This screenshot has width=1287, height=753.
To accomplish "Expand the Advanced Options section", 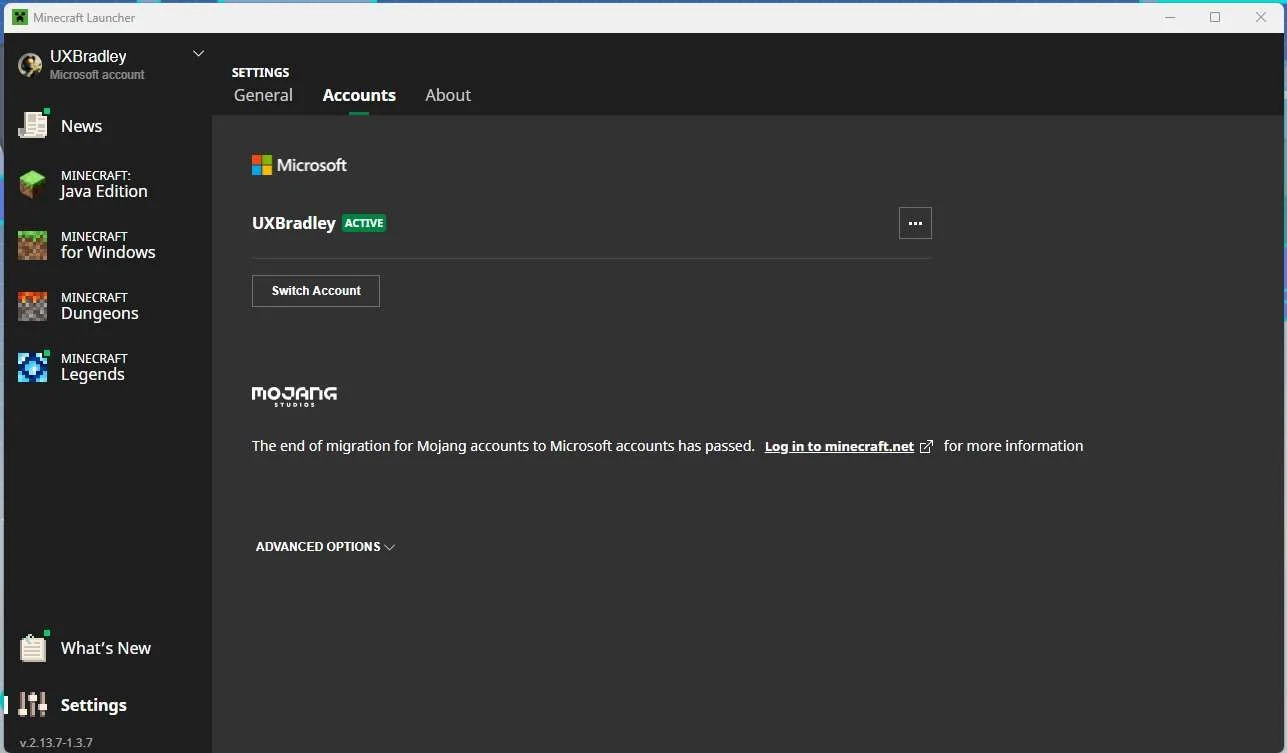I will pyautogui.click(x=325, y=547).
